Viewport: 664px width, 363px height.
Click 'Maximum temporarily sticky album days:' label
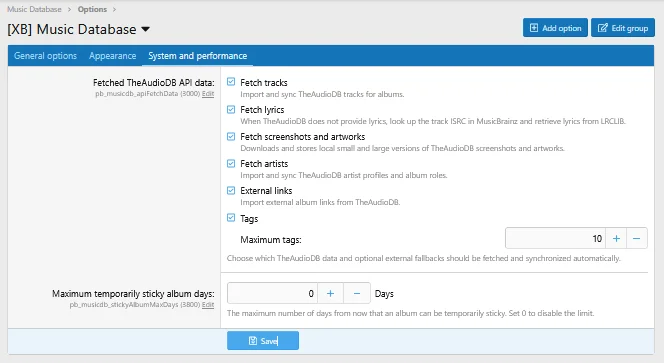coord(133,294)
